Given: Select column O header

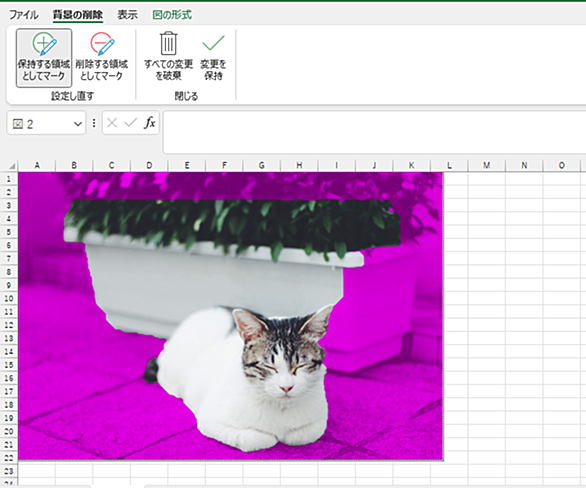Looking at the screenshot, I should tap(561, 165).
